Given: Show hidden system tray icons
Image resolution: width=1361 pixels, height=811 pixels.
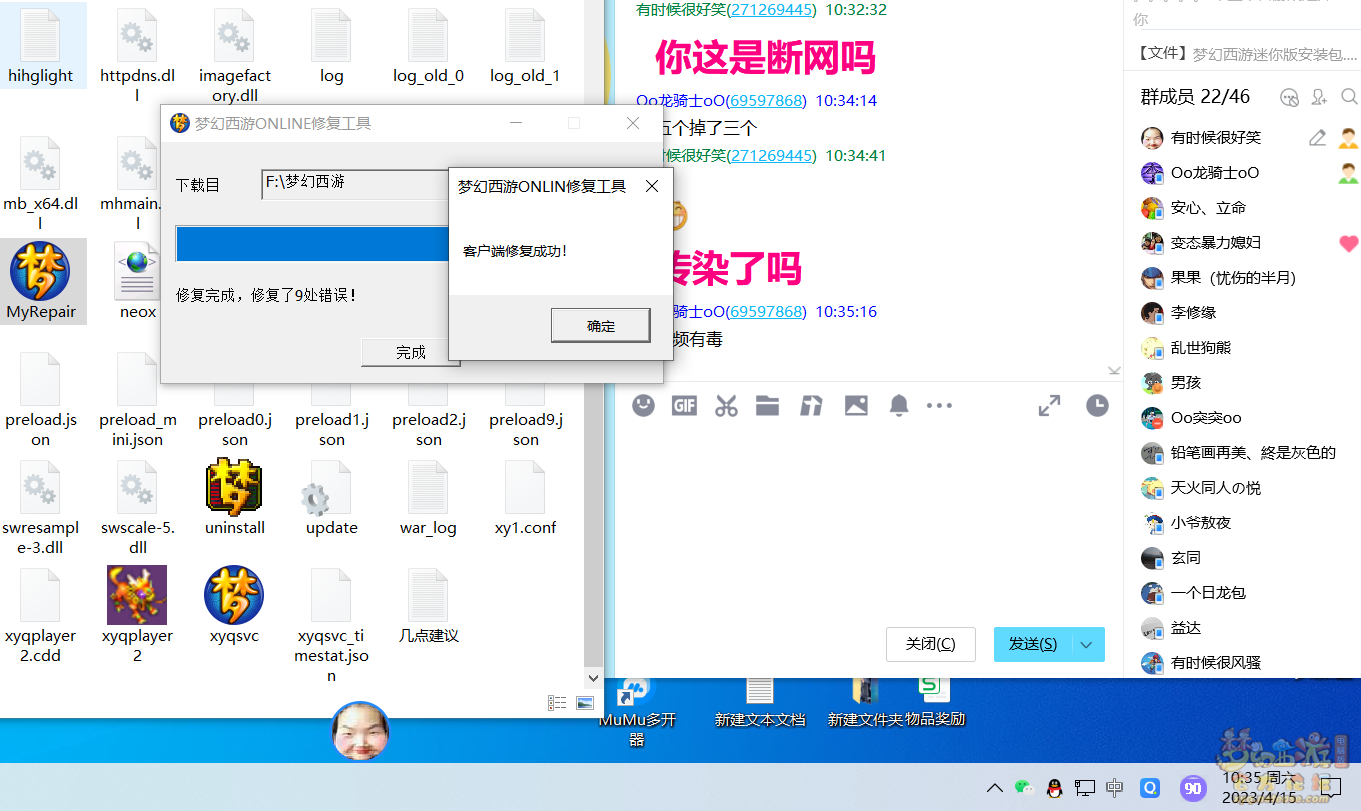Looking at the screenshot, I should [994, 788].
